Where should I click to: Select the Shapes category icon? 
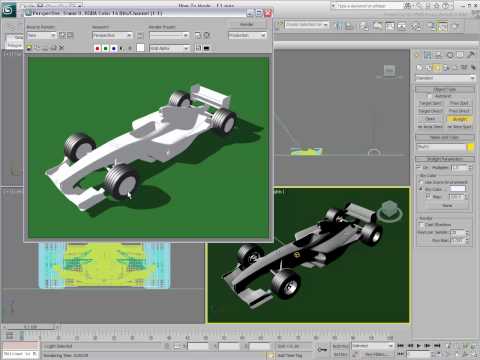pyautogui.click(x=428, y=68)
